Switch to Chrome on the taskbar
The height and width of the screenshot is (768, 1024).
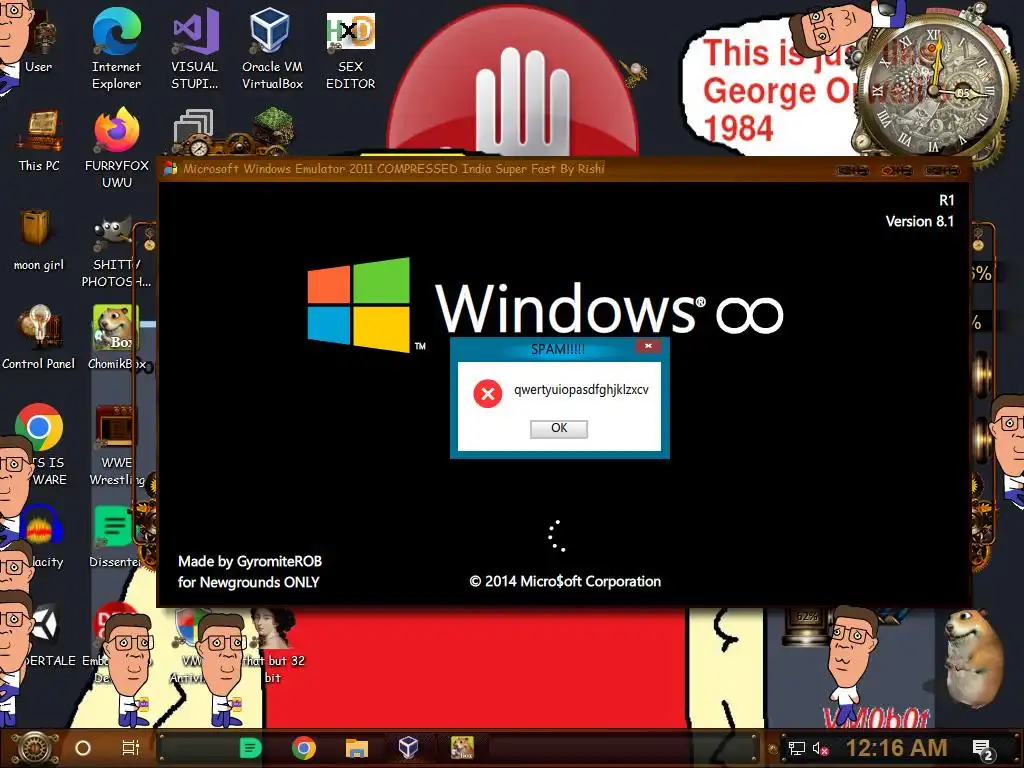[x=304, y=748]
